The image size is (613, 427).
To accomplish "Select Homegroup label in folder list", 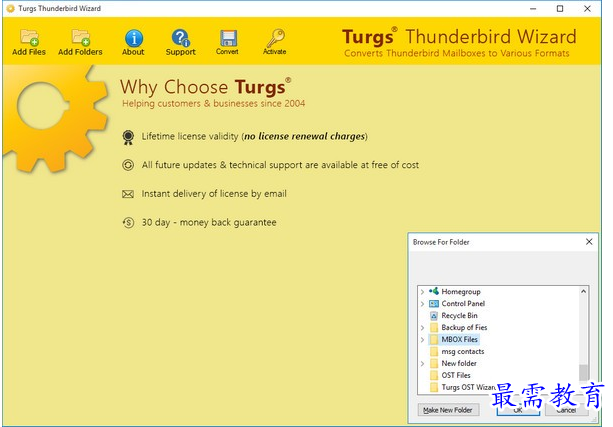I will (461, 292).
